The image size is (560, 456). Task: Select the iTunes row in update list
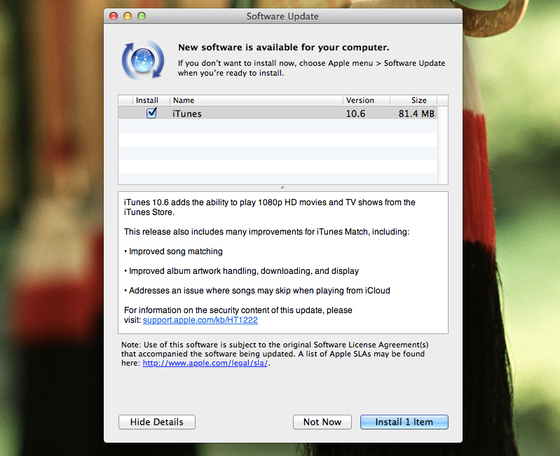[x=278, y=113]
